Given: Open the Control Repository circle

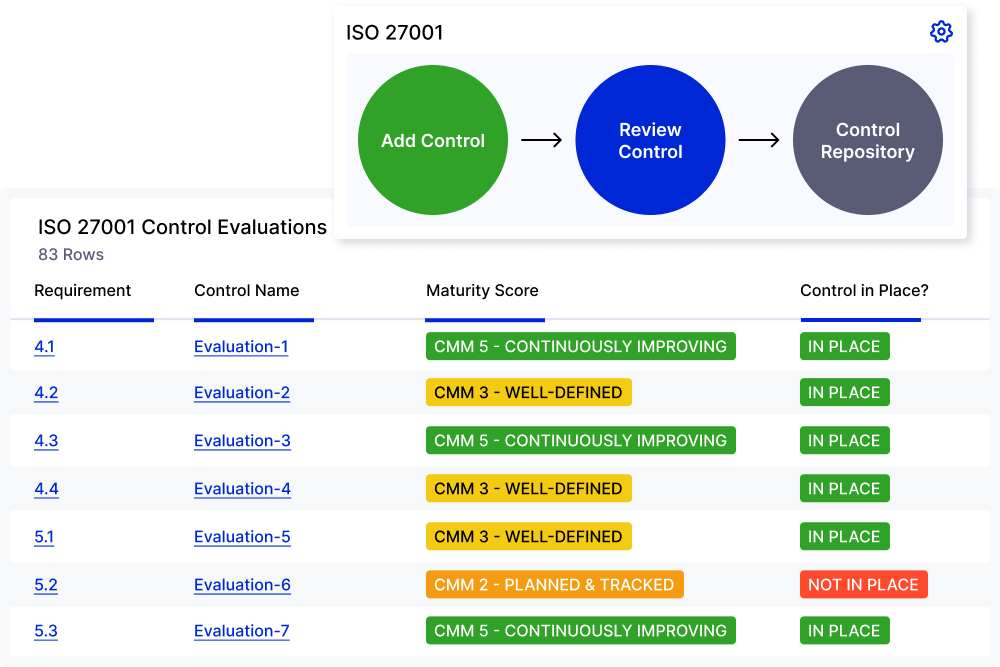Looking at the screenshot, I should (x=867, y=140).
